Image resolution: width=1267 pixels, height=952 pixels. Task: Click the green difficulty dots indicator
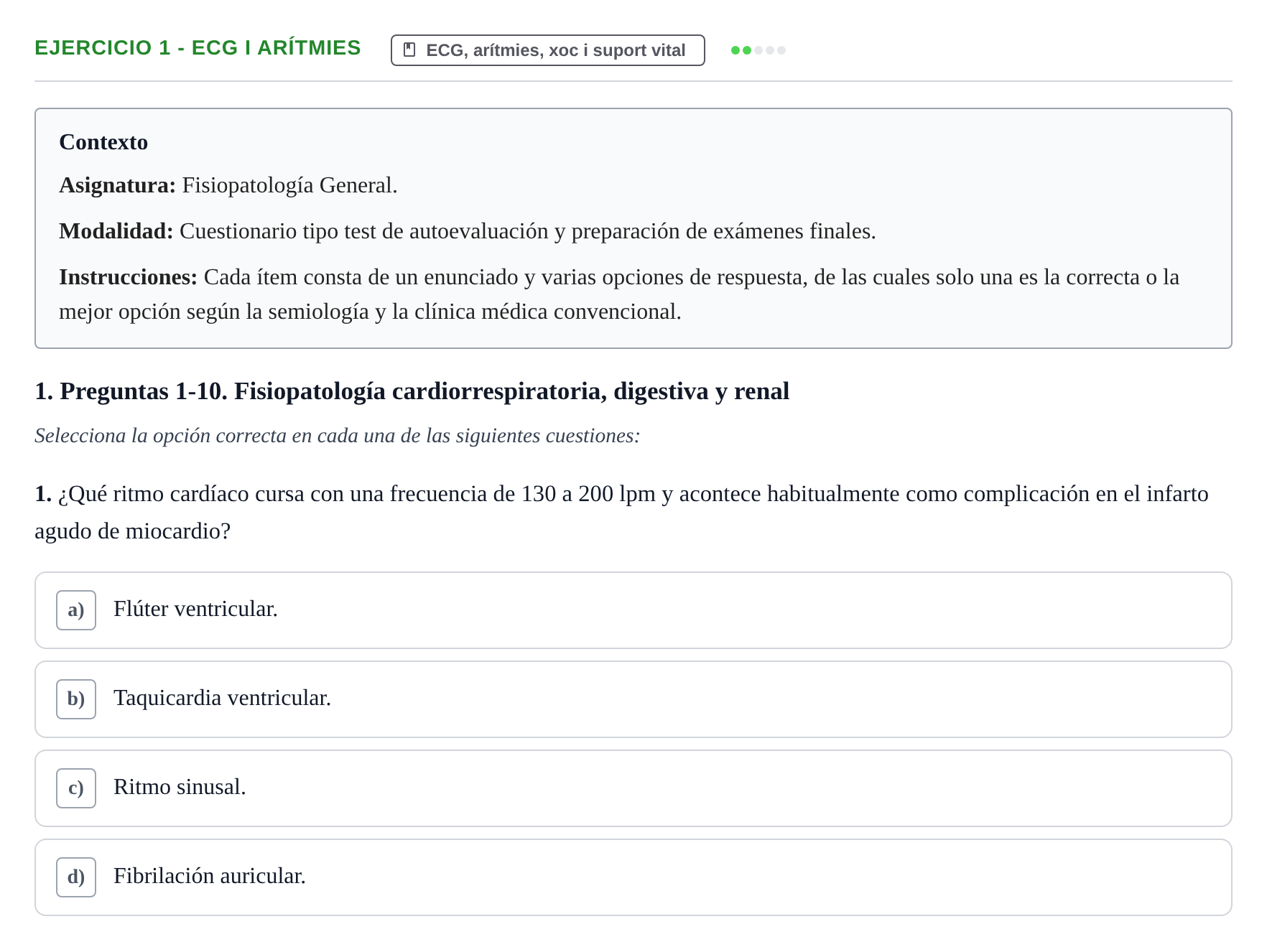coord(758,50)
